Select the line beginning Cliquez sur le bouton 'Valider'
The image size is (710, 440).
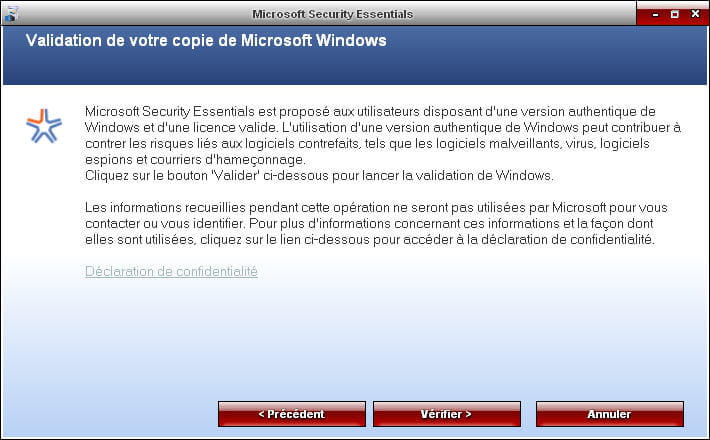[x=319, y=175]
